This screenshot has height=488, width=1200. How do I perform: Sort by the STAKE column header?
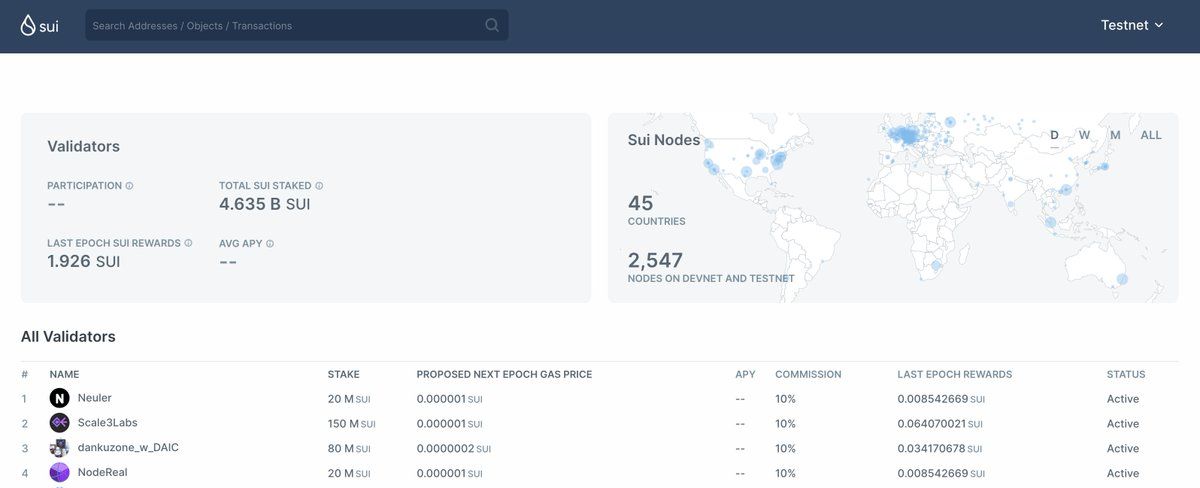(x=343, y=375)
